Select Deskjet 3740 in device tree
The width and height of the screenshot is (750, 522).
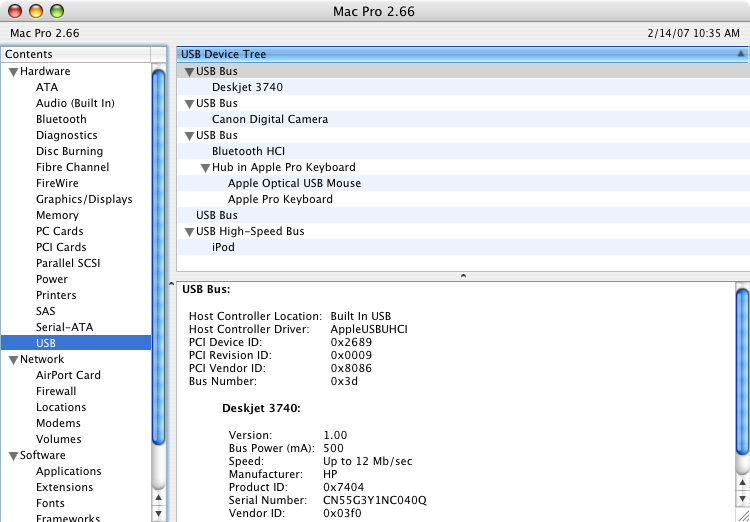[x=463, y=87]
